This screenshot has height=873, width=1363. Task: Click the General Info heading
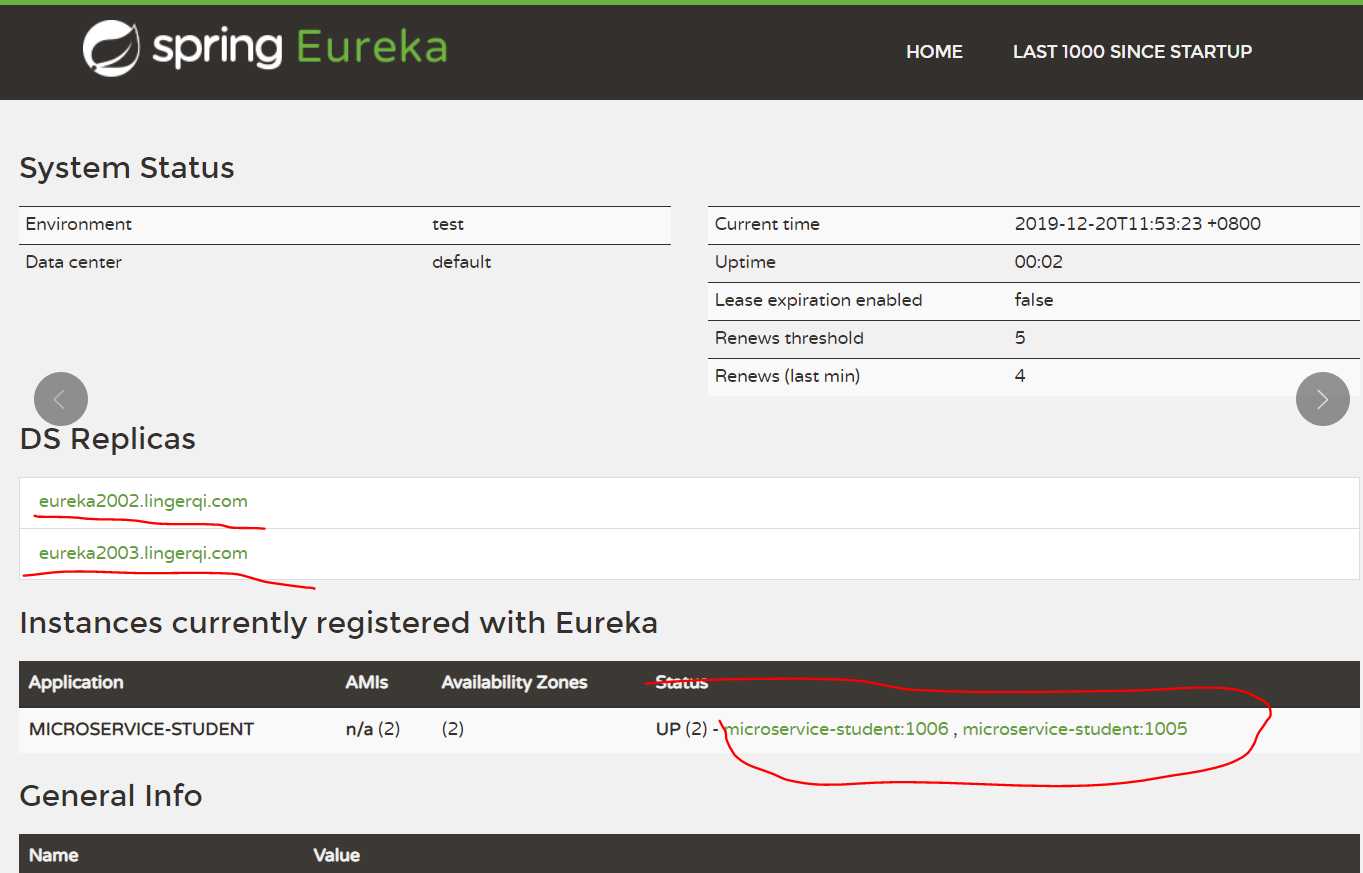(111, 796)
